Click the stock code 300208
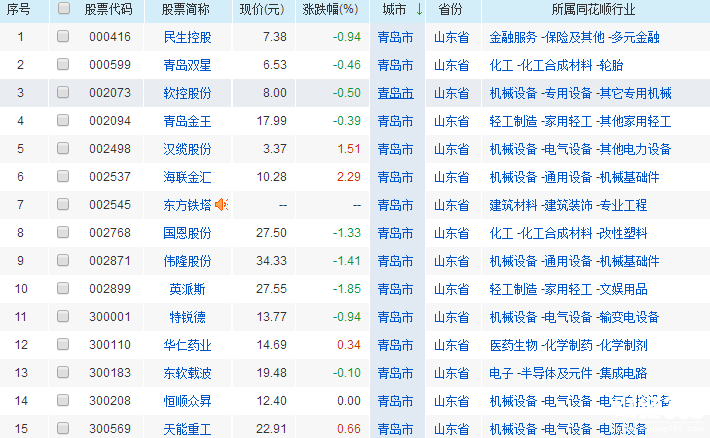The width and height of the screenshot is (710, 438). click(110, 401)
